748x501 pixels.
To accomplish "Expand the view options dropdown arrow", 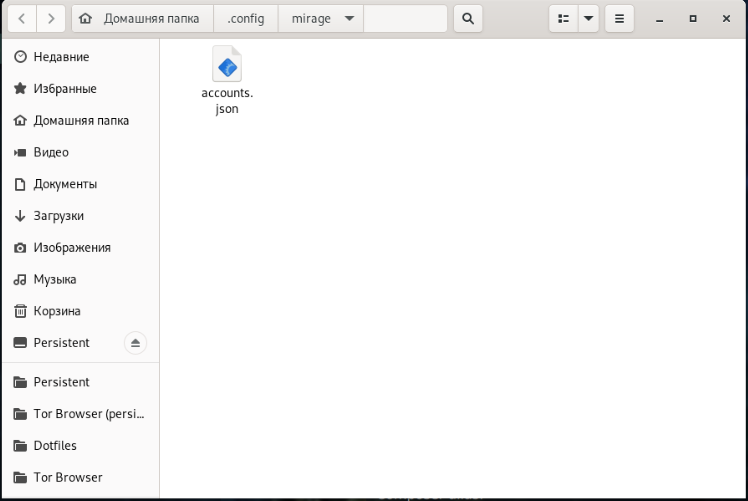I will tap(589, 19).
